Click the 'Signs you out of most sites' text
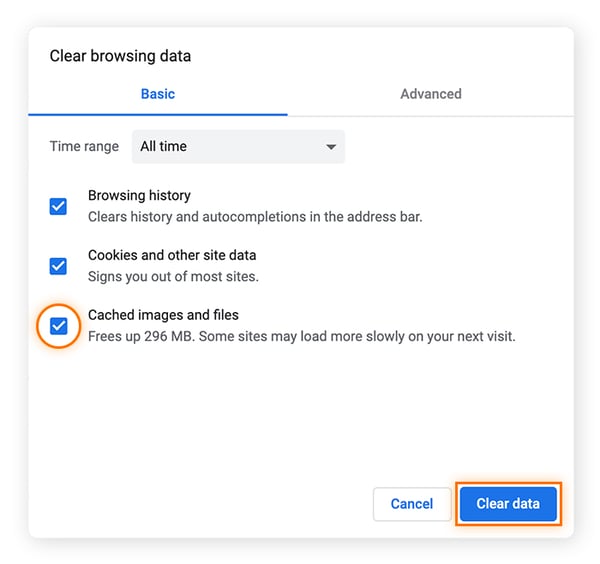 click(173, 276)
